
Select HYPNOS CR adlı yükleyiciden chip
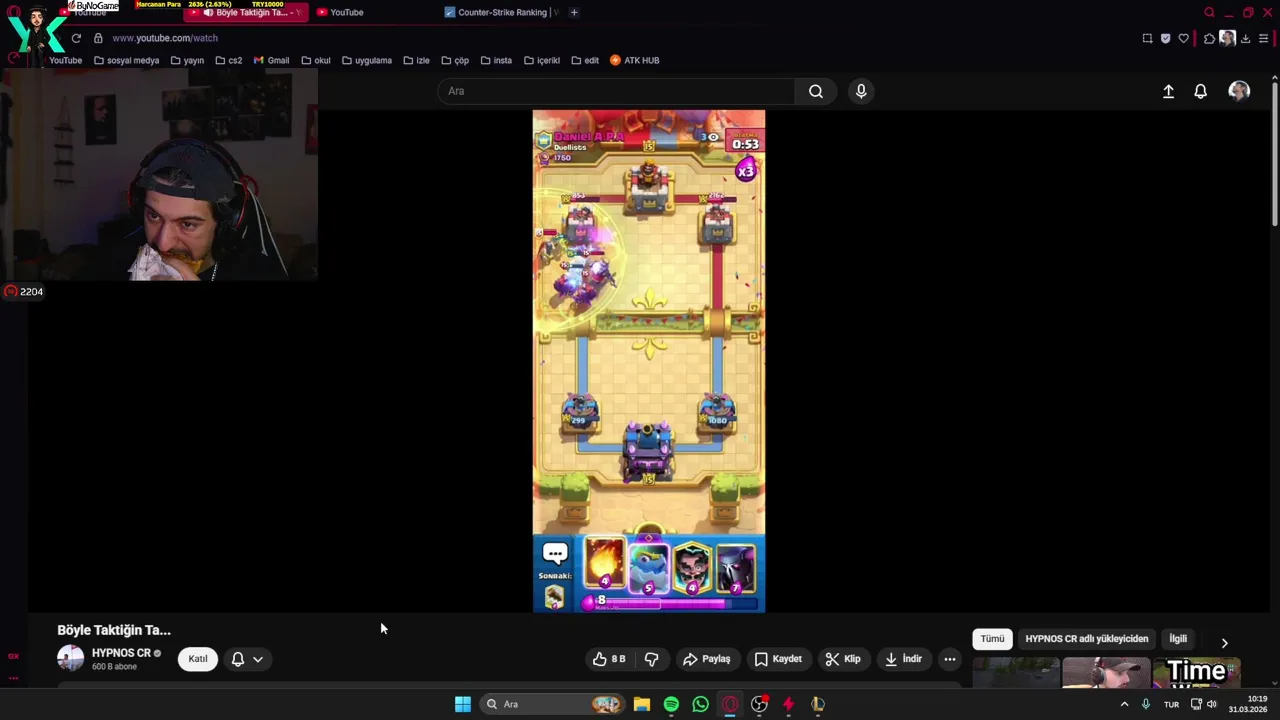(1087, 639)
